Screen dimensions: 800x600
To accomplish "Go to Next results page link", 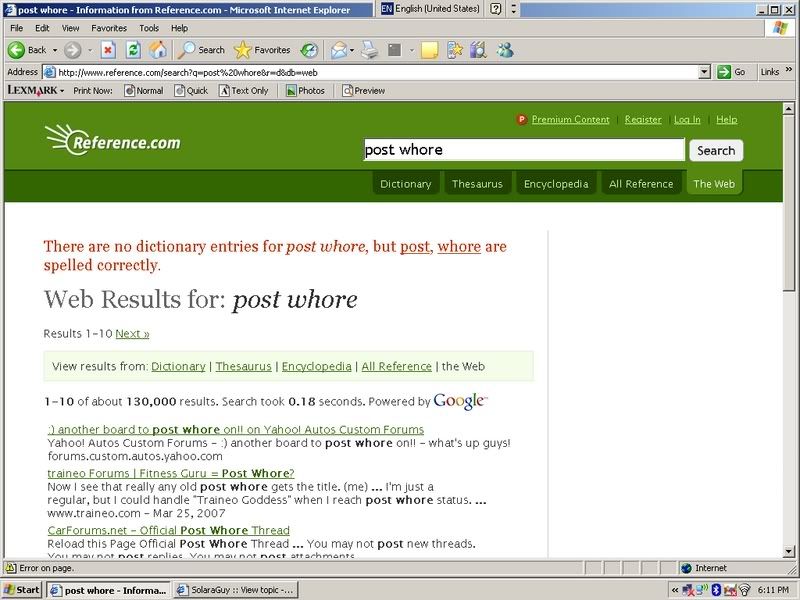I will point(132,334).
